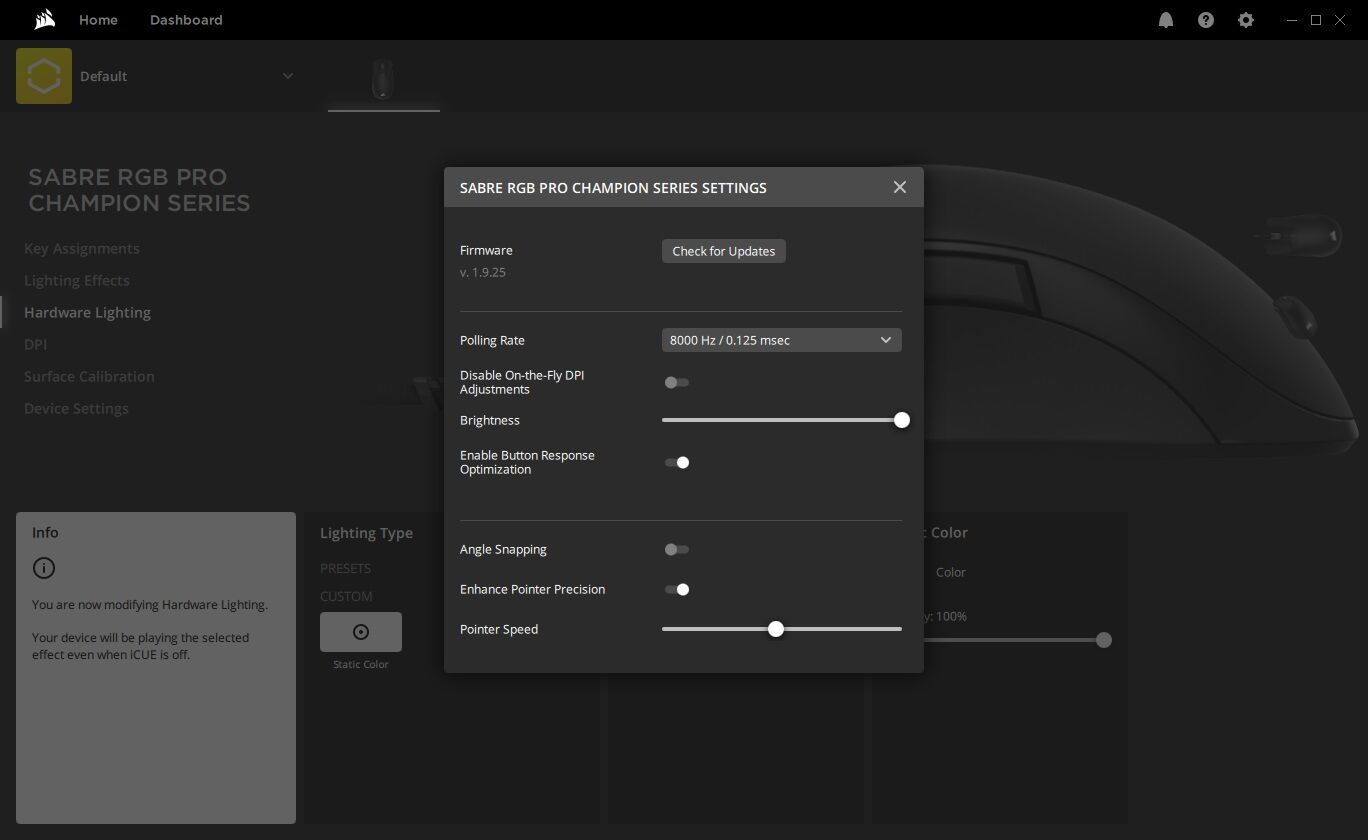
Task: Toggle Disable On-the-Fly DPI Adjustments
Action: pyautogui.click(x=677, y=382)
